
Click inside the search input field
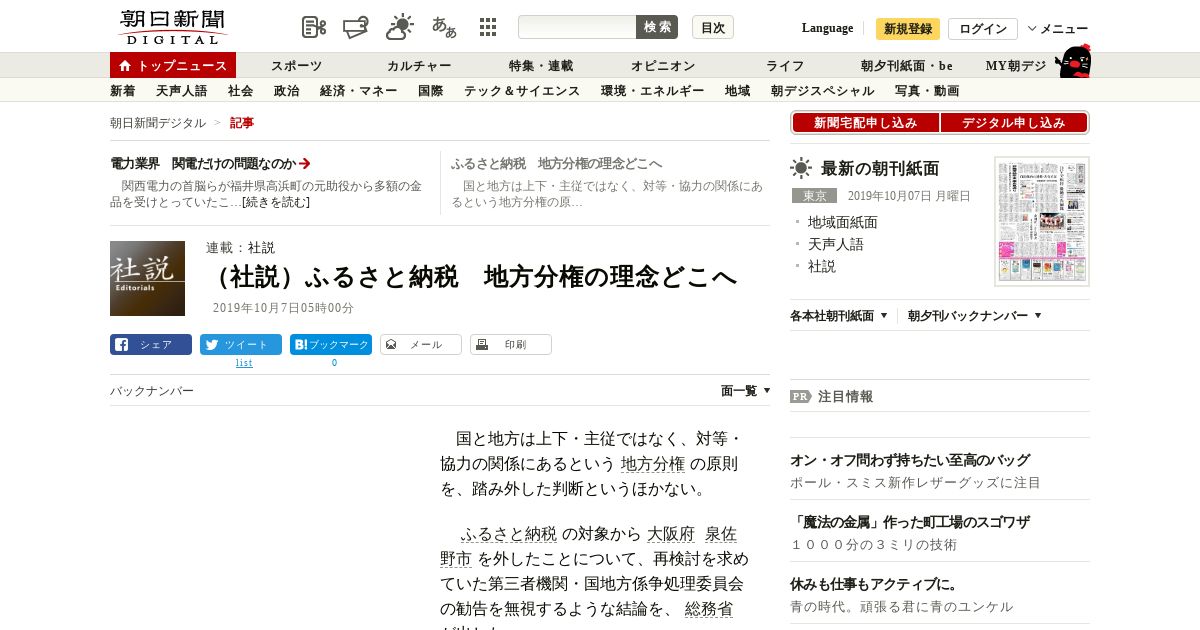[577, 27]
